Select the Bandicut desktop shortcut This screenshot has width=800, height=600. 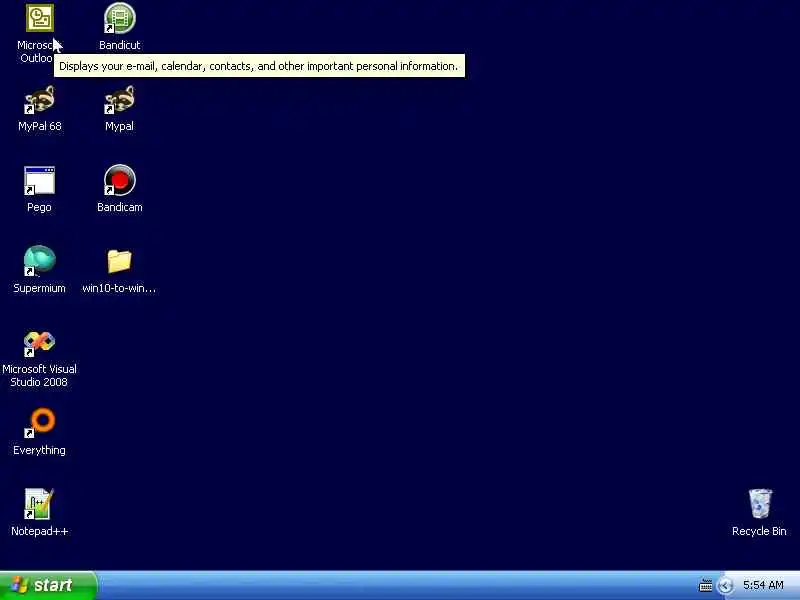click(119, 18)
